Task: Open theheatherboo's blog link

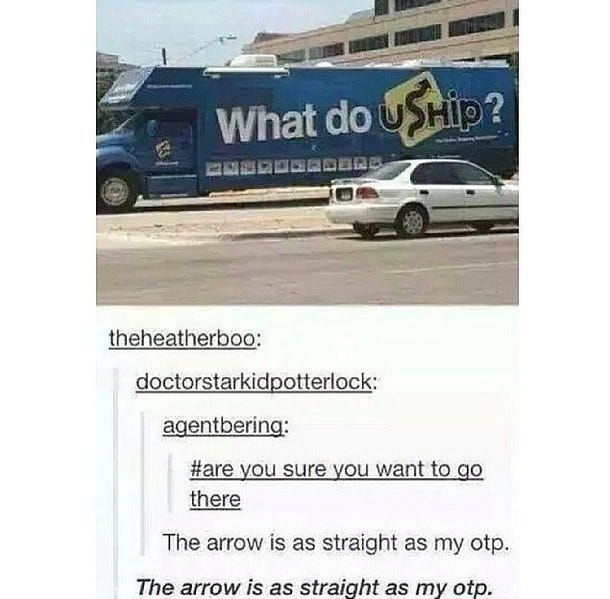Action: pyautogui.click(x=184, y=338)
